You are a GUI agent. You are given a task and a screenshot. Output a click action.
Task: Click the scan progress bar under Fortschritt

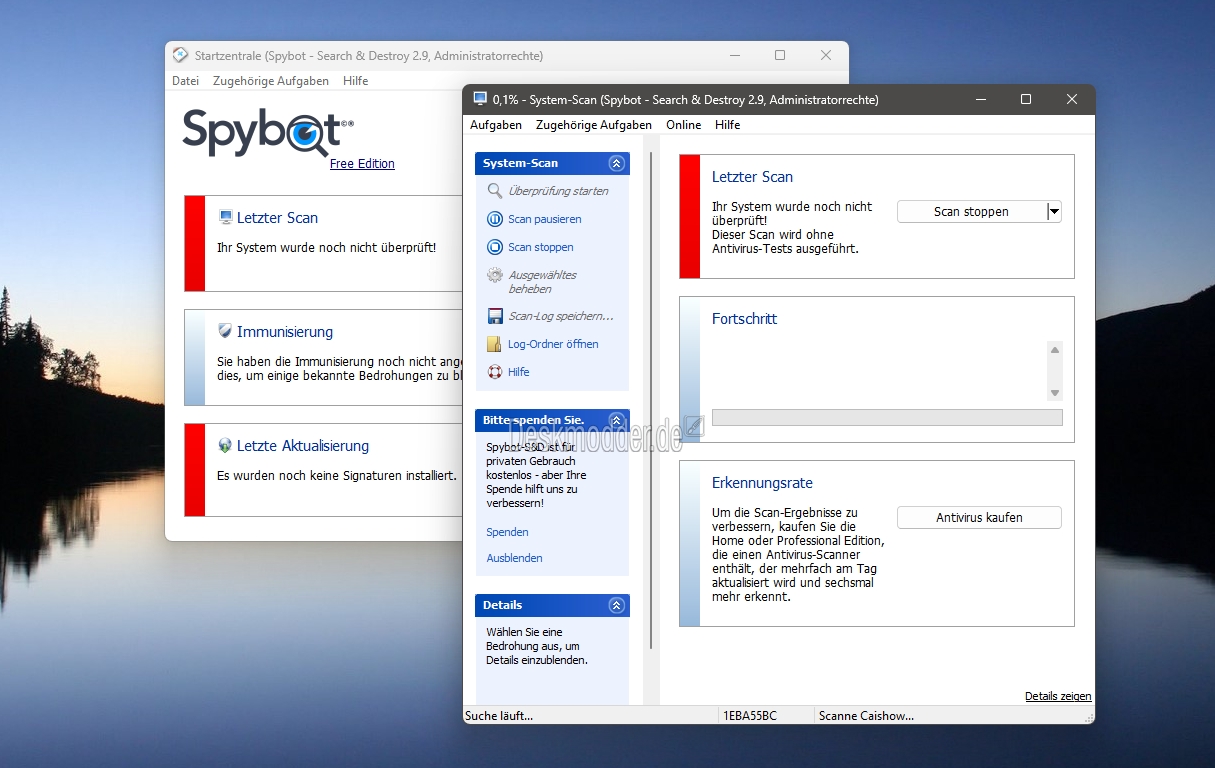[887, 418]
